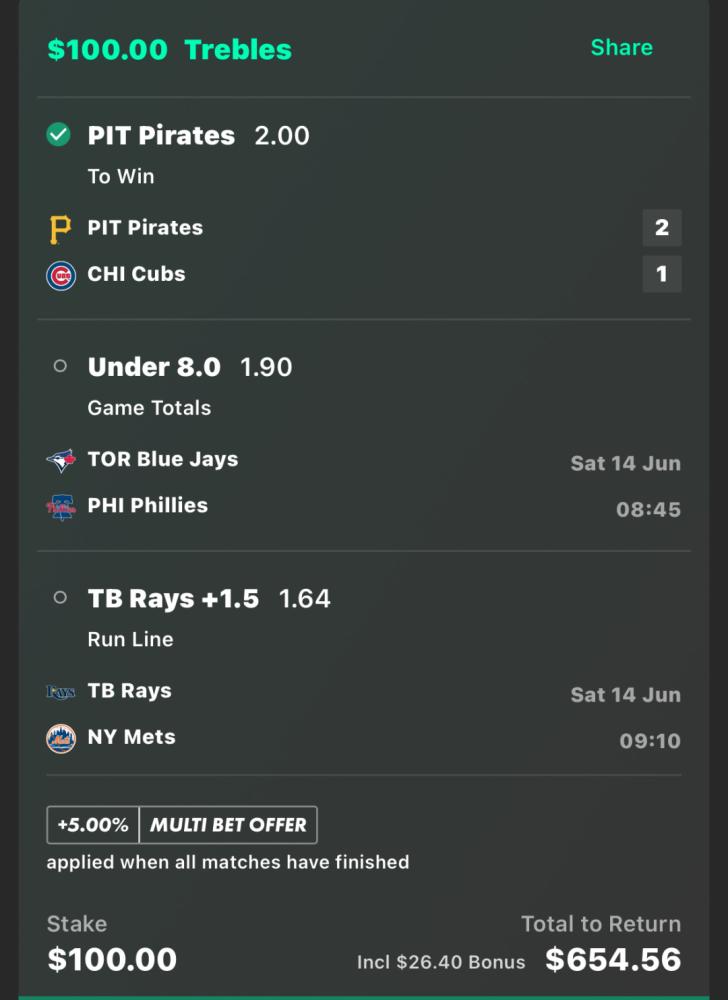
Task: Click the Pittsburgh Pirates team logo
Action: tap(60, 229)
